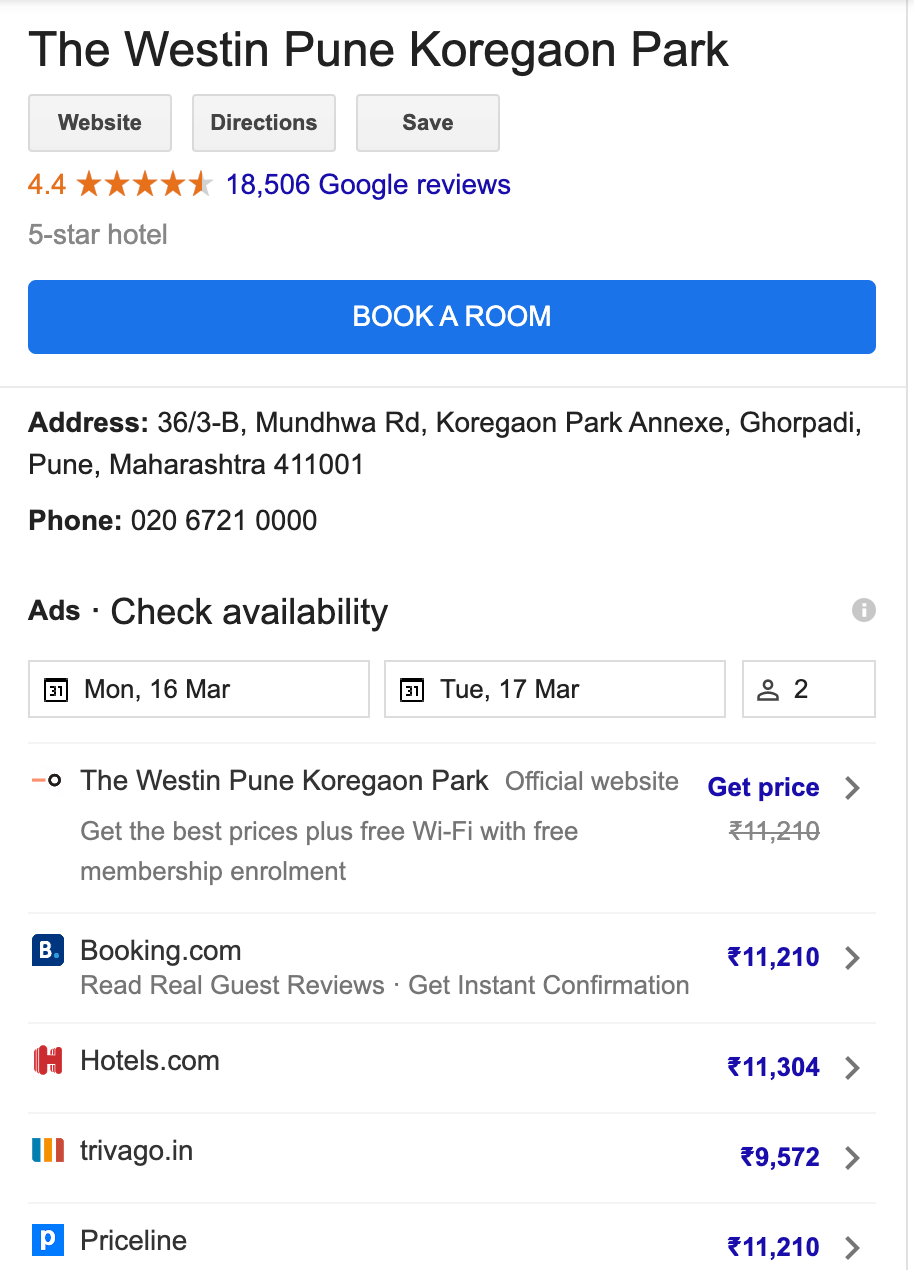Get Directions to the hotel

[x=264, y=123]
